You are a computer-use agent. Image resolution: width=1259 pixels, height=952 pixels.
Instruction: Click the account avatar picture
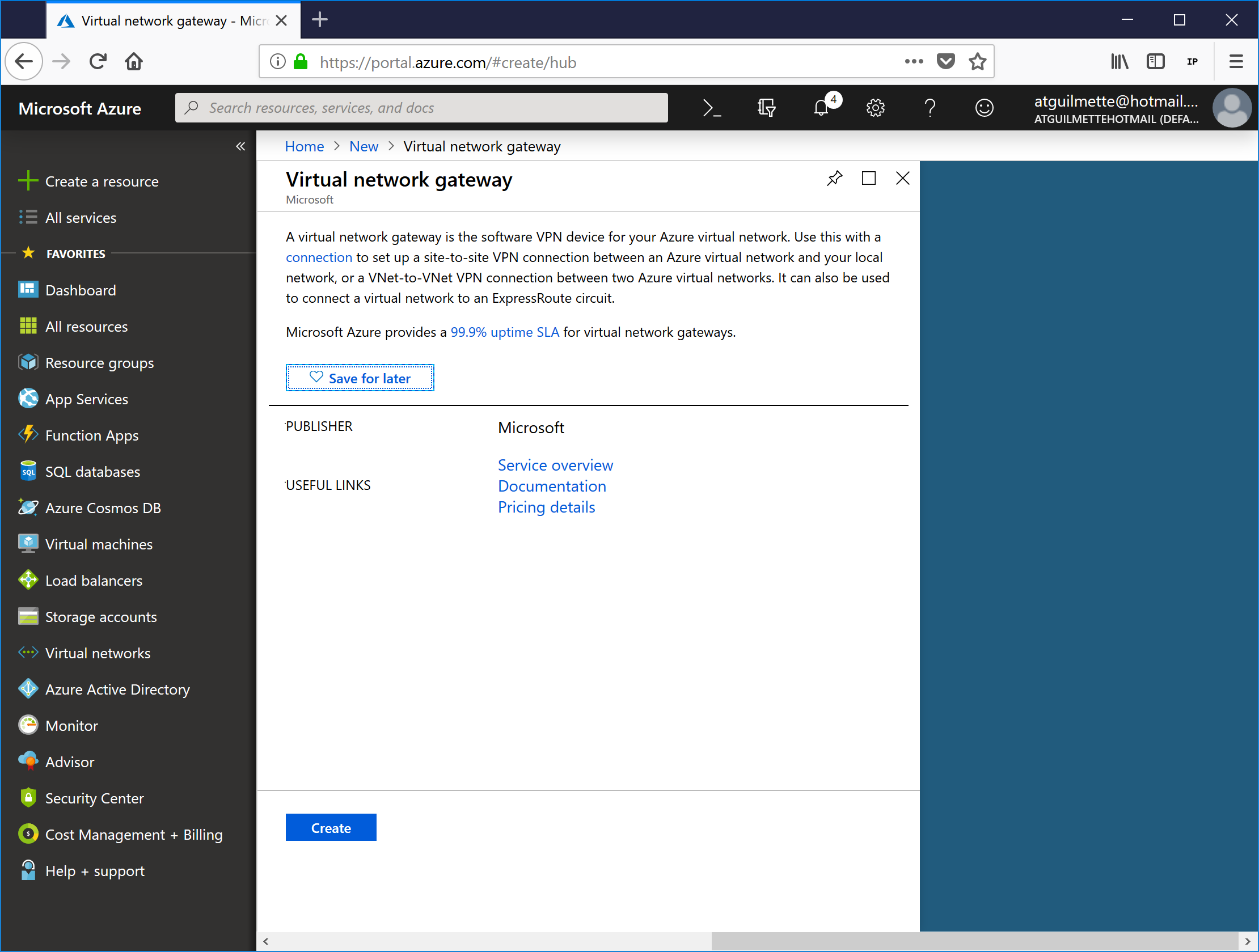1231,108
